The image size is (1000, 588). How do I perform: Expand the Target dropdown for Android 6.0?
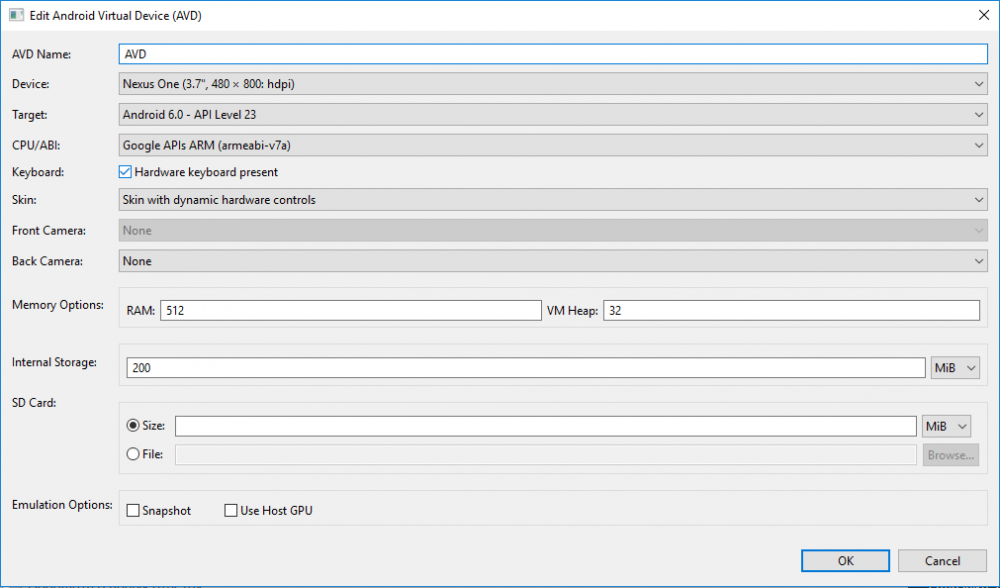click(553, 115)
